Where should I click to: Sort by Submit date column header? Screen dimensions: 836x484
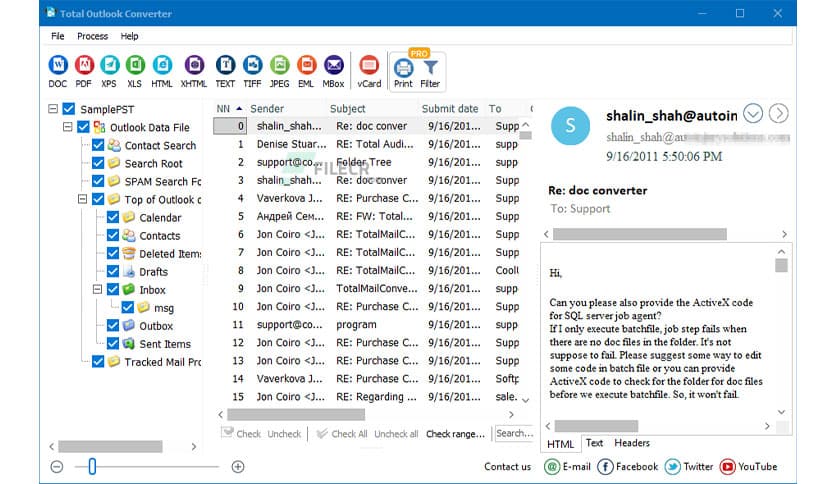pyautogui.click(x=450, y=109)
